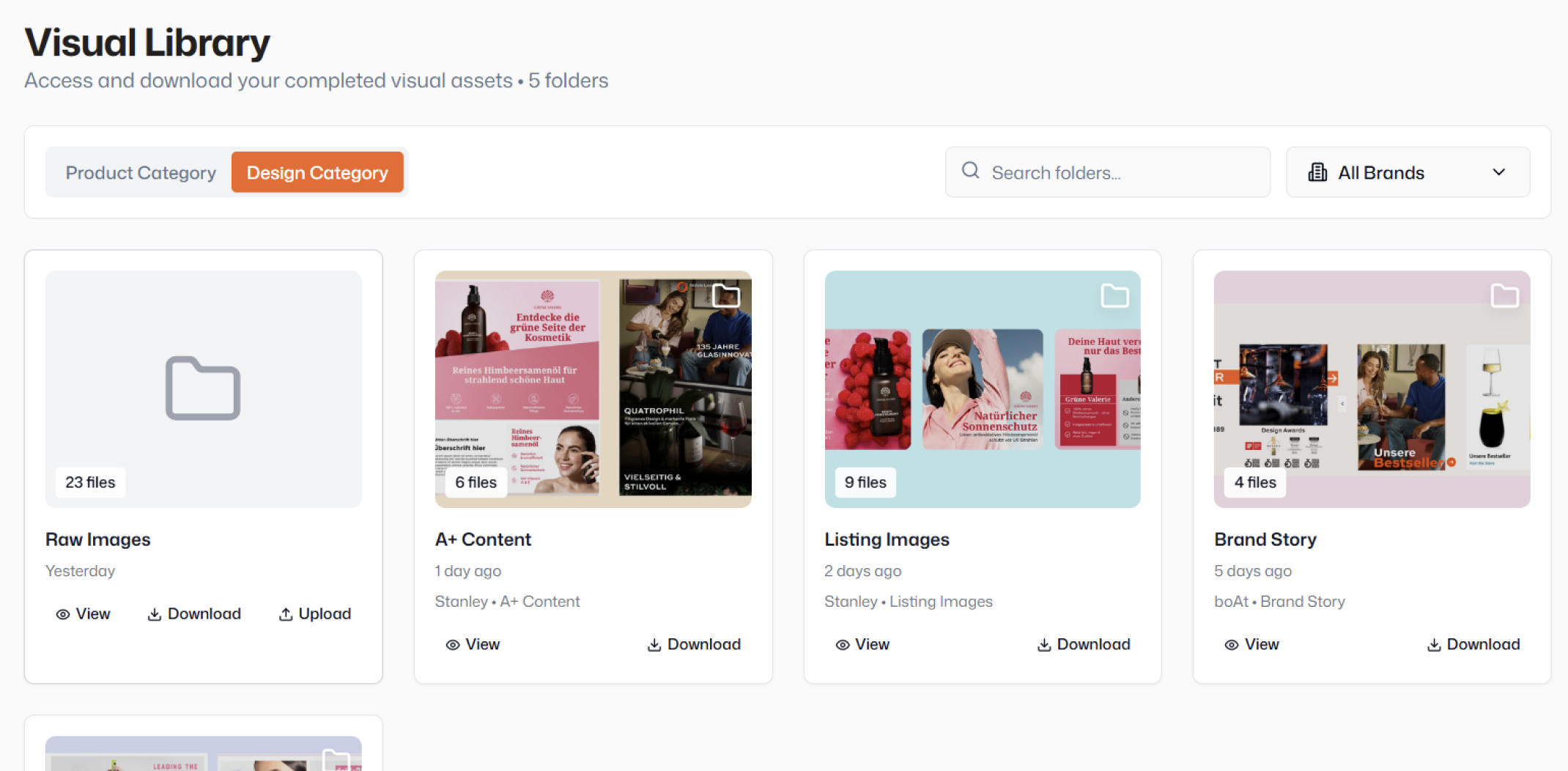
Task: Click Download under the Brand Story folder
Action: [1473, 644]
